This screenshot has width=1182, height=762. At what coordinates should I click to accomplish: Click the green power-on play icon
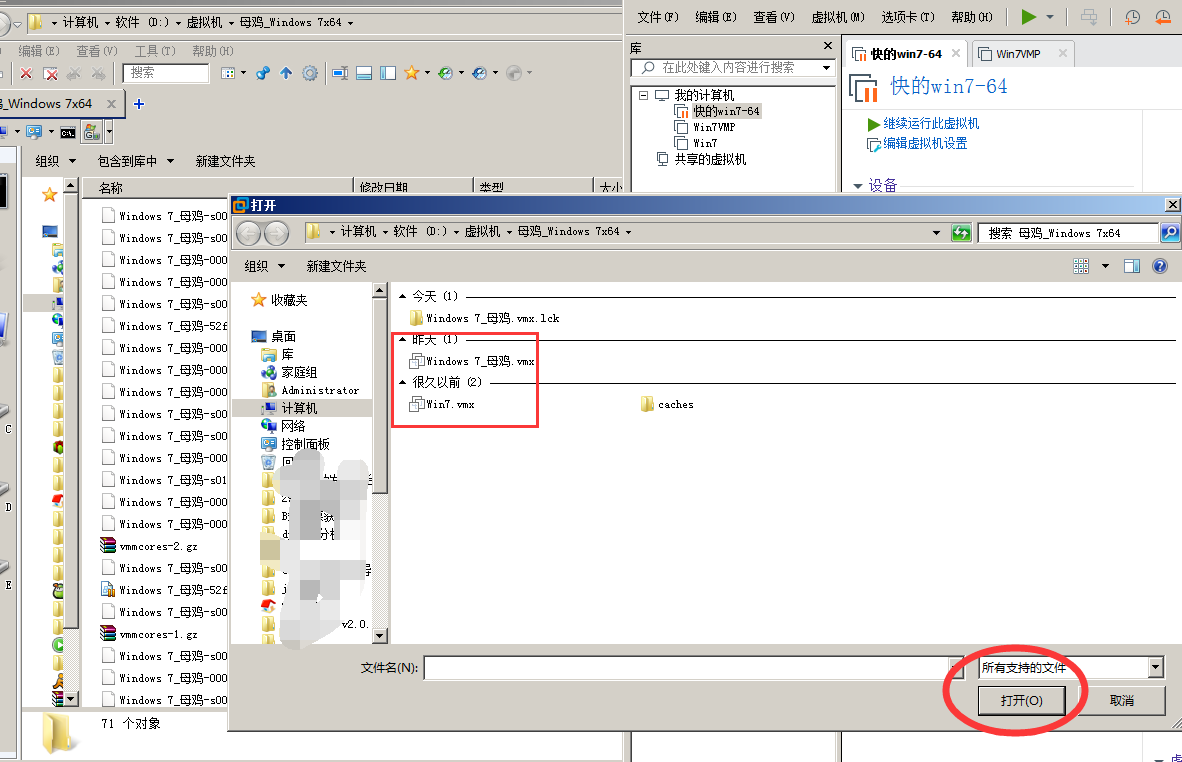pos(1029,17)
